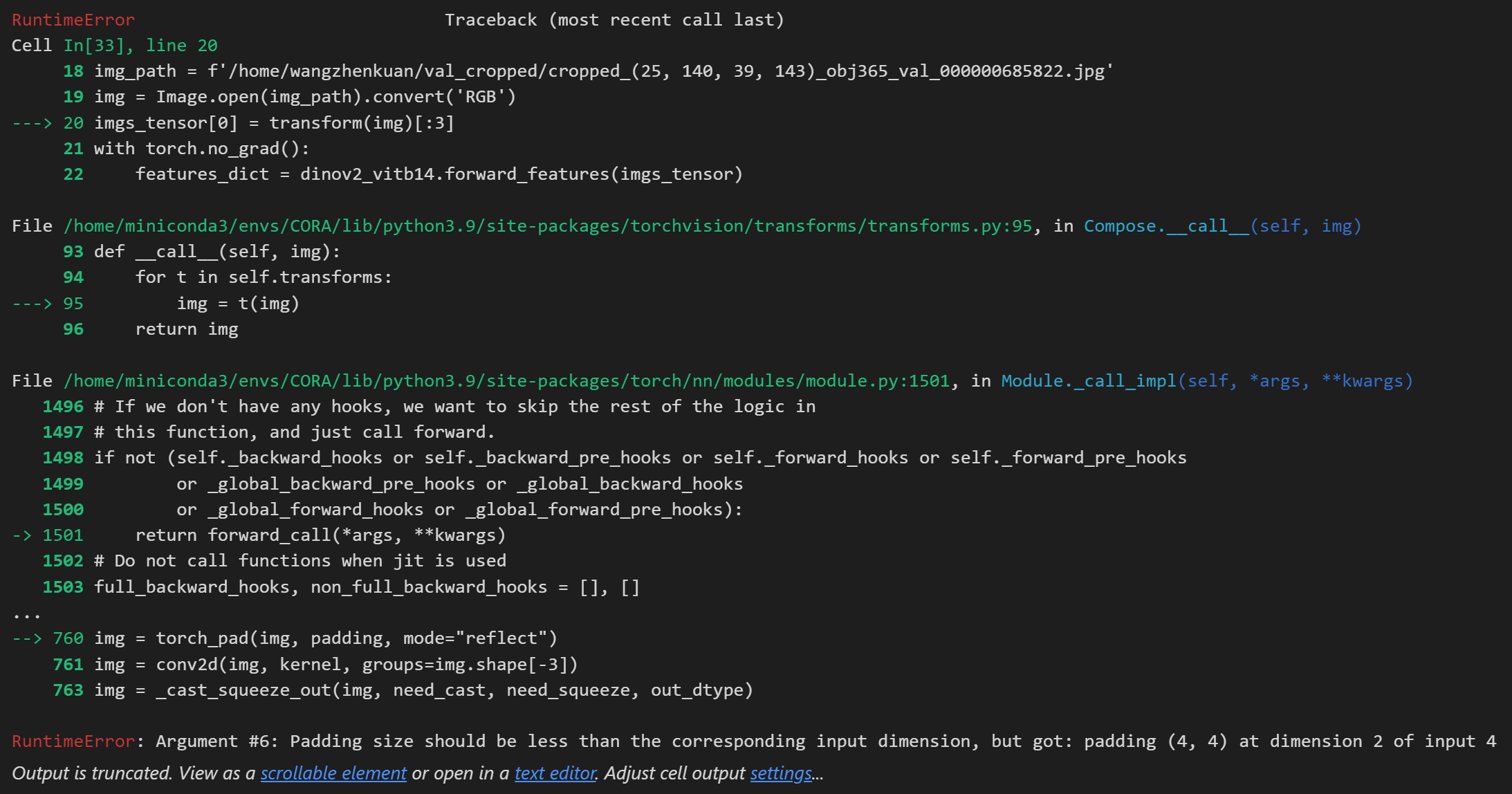
Task: Click line 21 with torch.no_grad() text
Action: [x=202, y=149]
